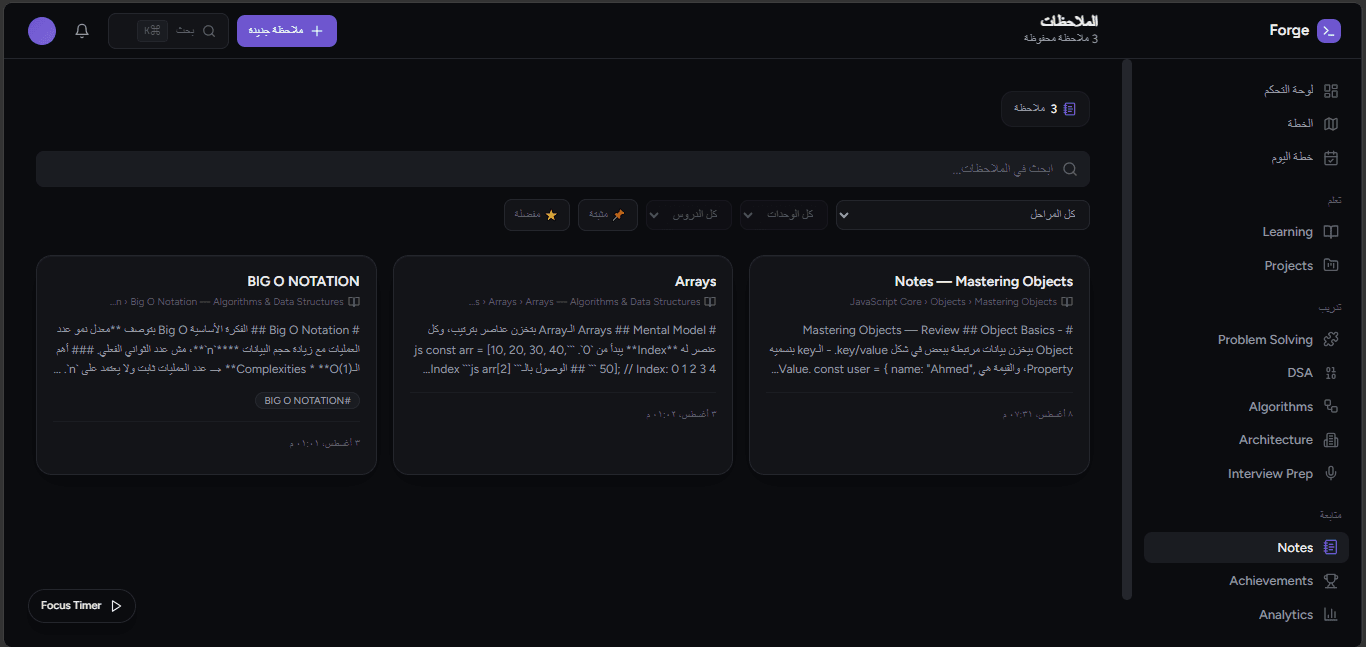The image size is (1366, 647).
Task: Click the Architecture building icon
Action: click(x=1331, y=440)
